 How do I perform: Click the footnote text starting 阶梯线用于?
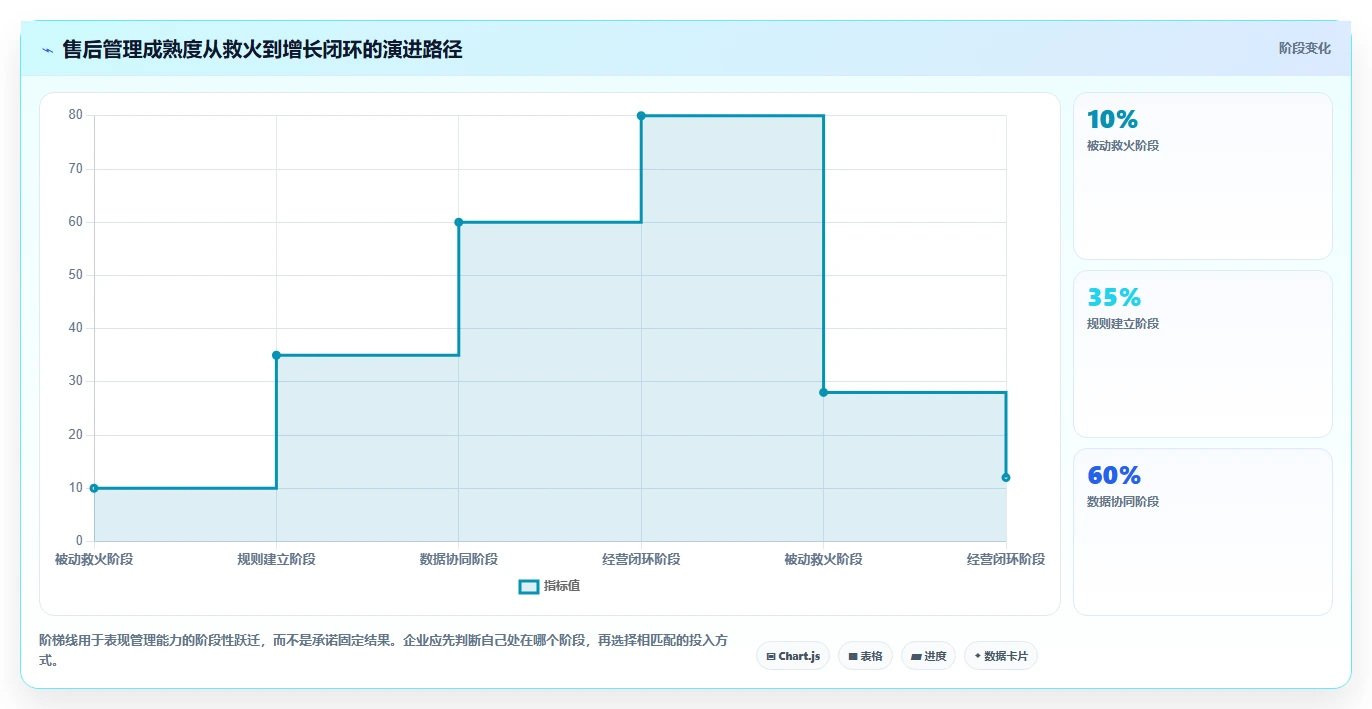pyautogui.click(x=383, y=649)
